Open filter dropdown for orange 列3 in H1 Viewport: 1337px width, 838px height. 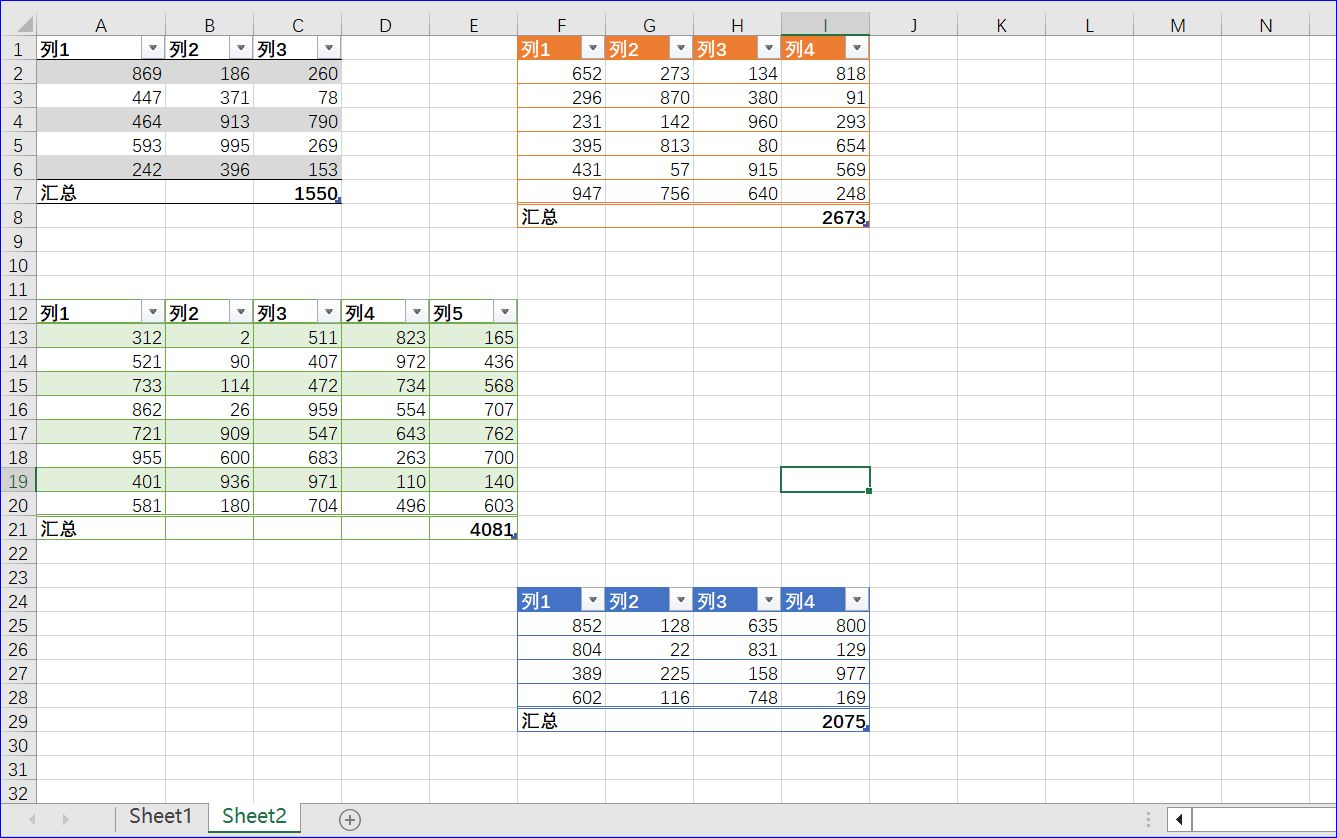click(x=768, y=49)
